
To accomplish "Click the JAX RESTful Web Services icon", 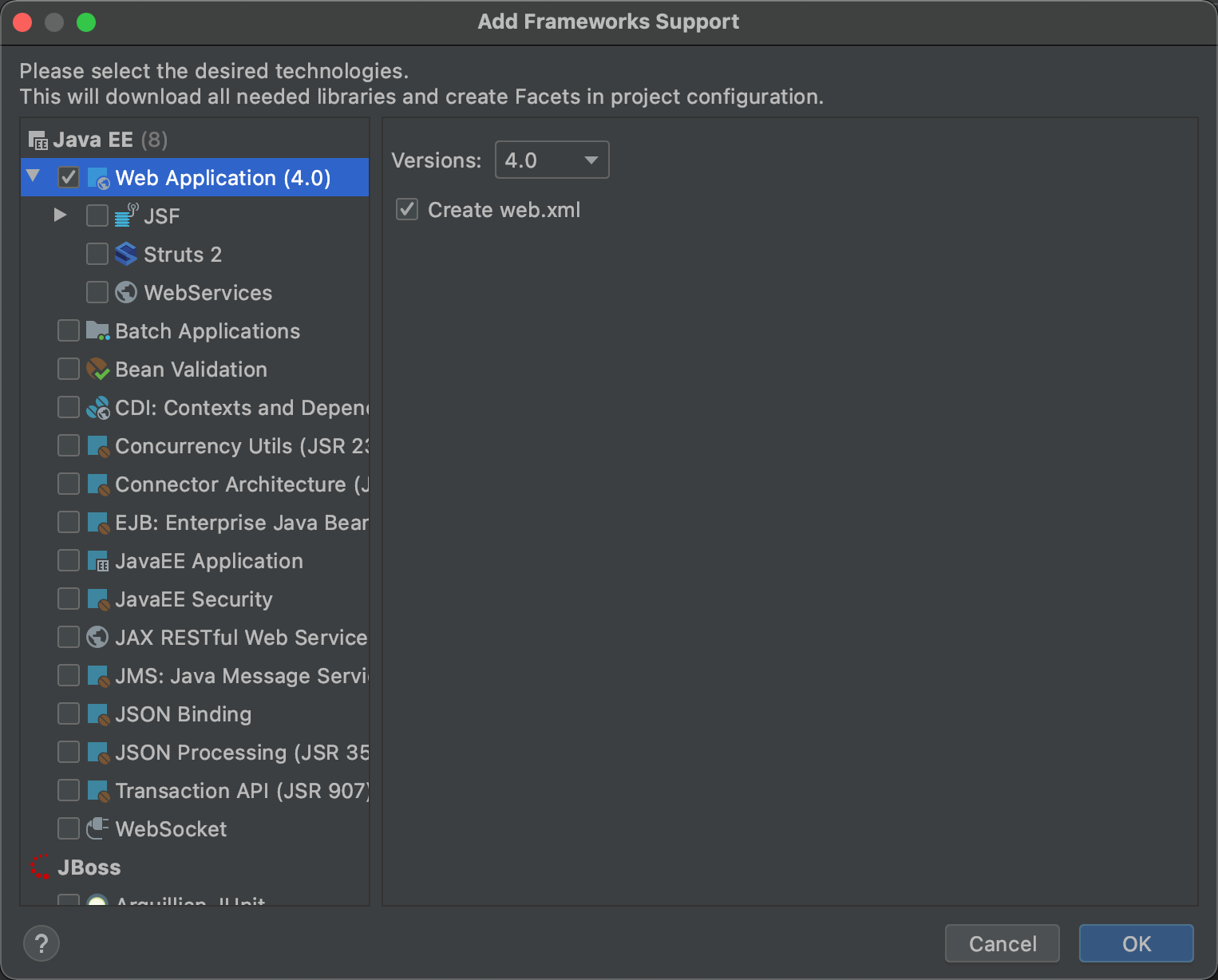I will (97, 637).
